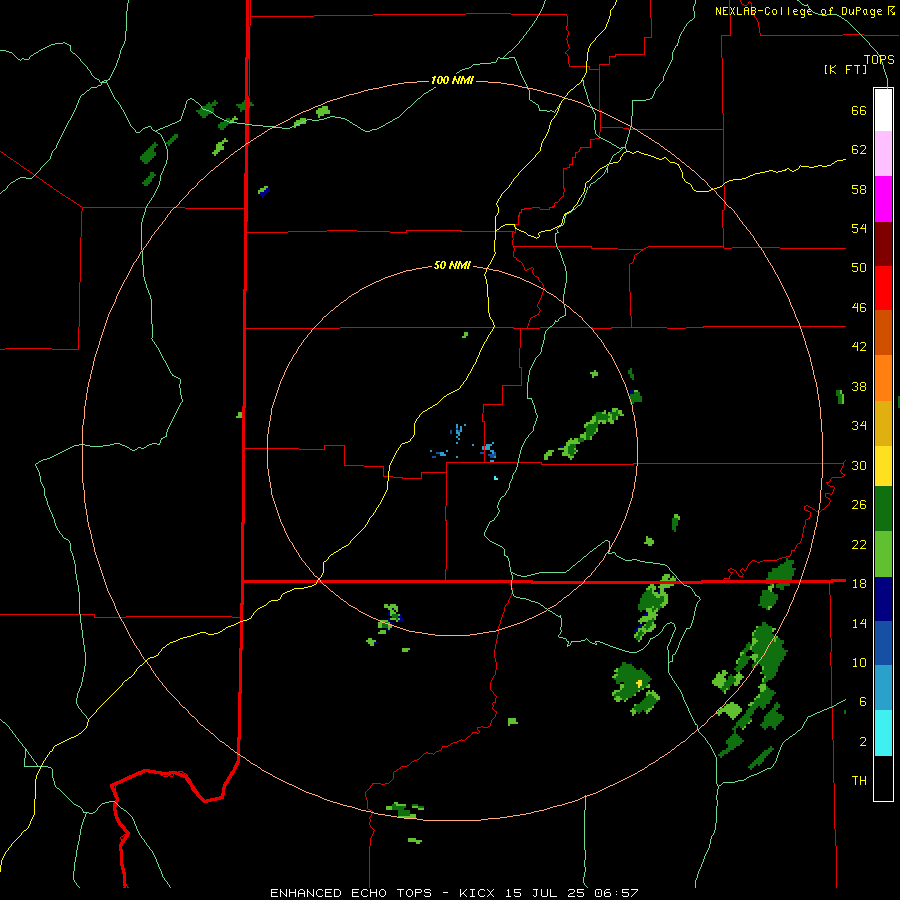
Task: Select the "18" legend value
Action: point(859,584)
